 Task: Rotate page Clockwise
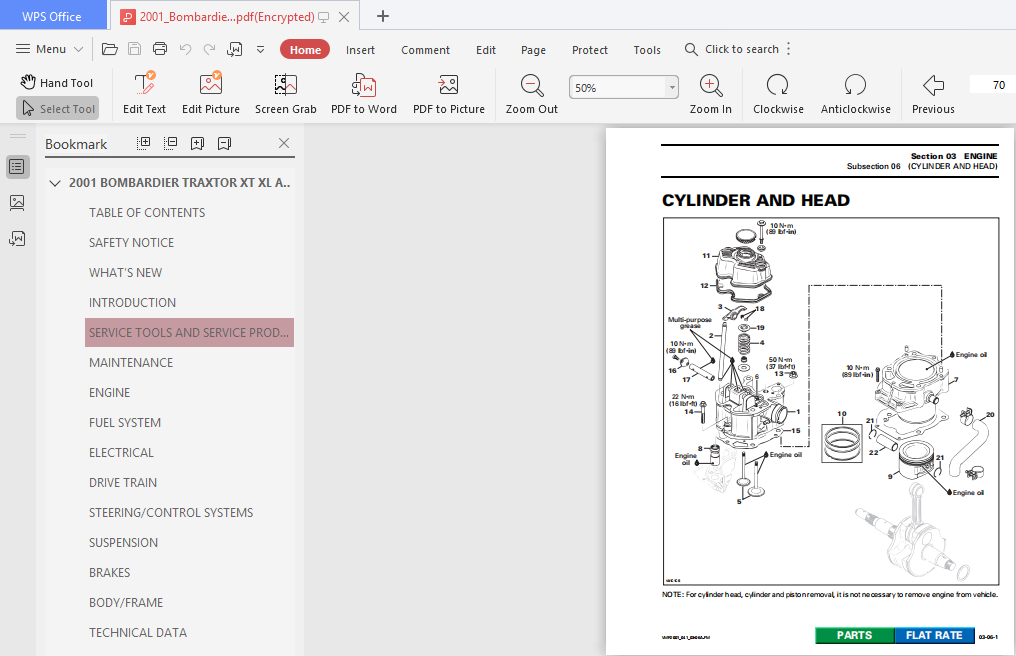pos(778,93)
